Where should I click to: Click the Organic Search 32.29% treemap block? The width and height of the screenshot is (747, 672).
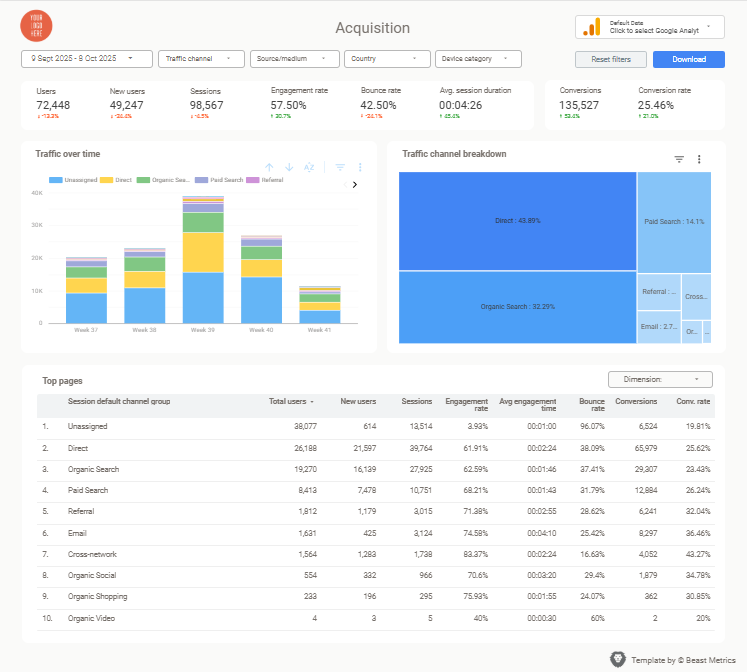coord(517,307)
